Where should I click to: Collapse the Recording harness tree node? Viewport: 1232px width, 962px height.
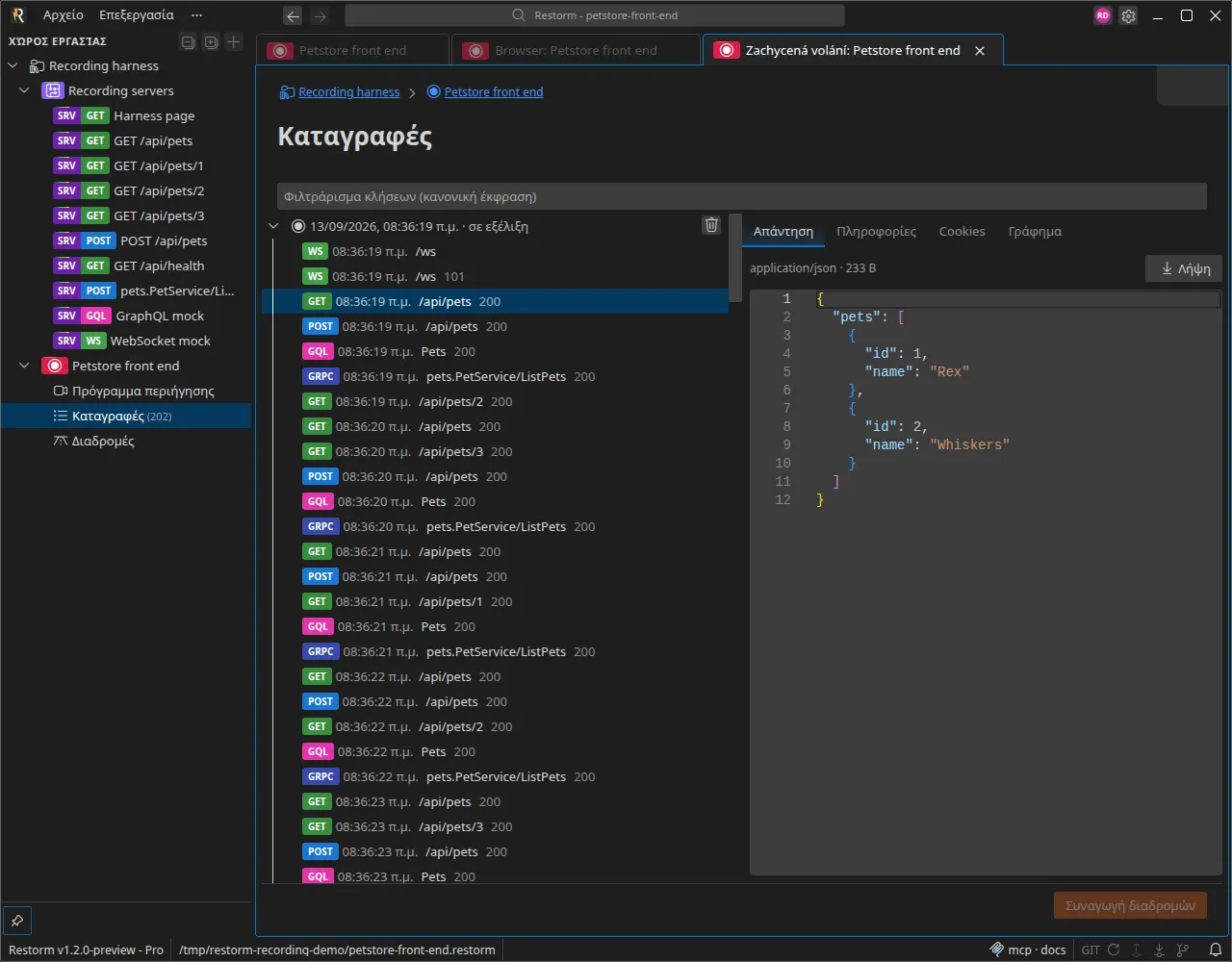coord(13,66)
